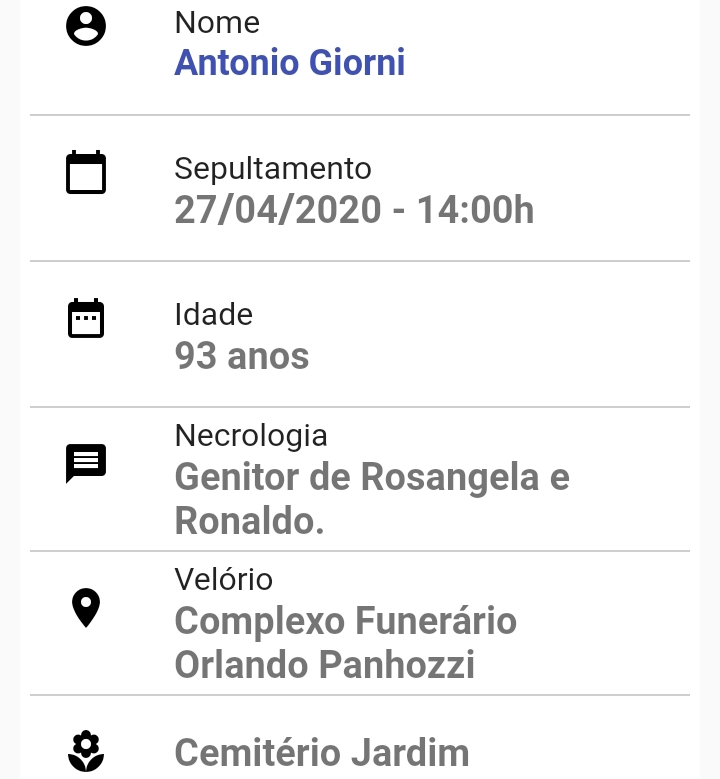
Task: Click the Cemitério Jardim text
Action: click(x=322, y=753)
